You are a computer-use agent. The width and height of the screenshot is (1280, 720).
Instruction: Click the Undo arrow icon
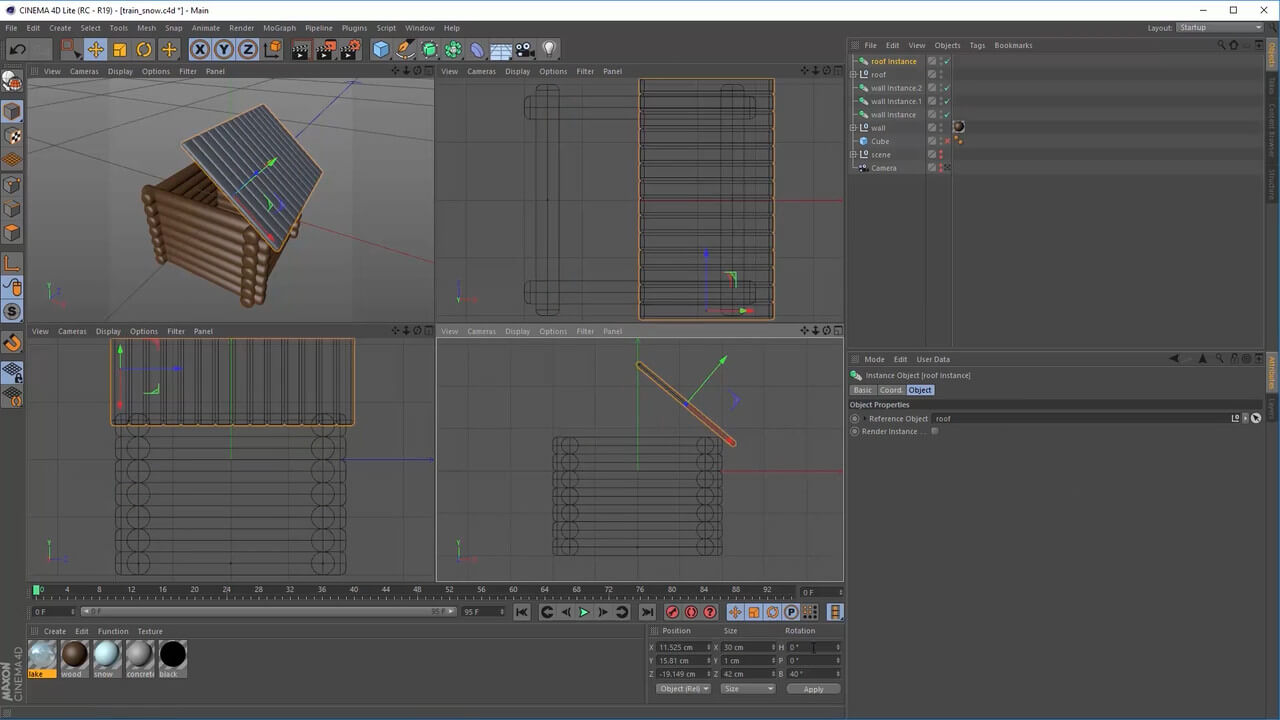[17, 49]
